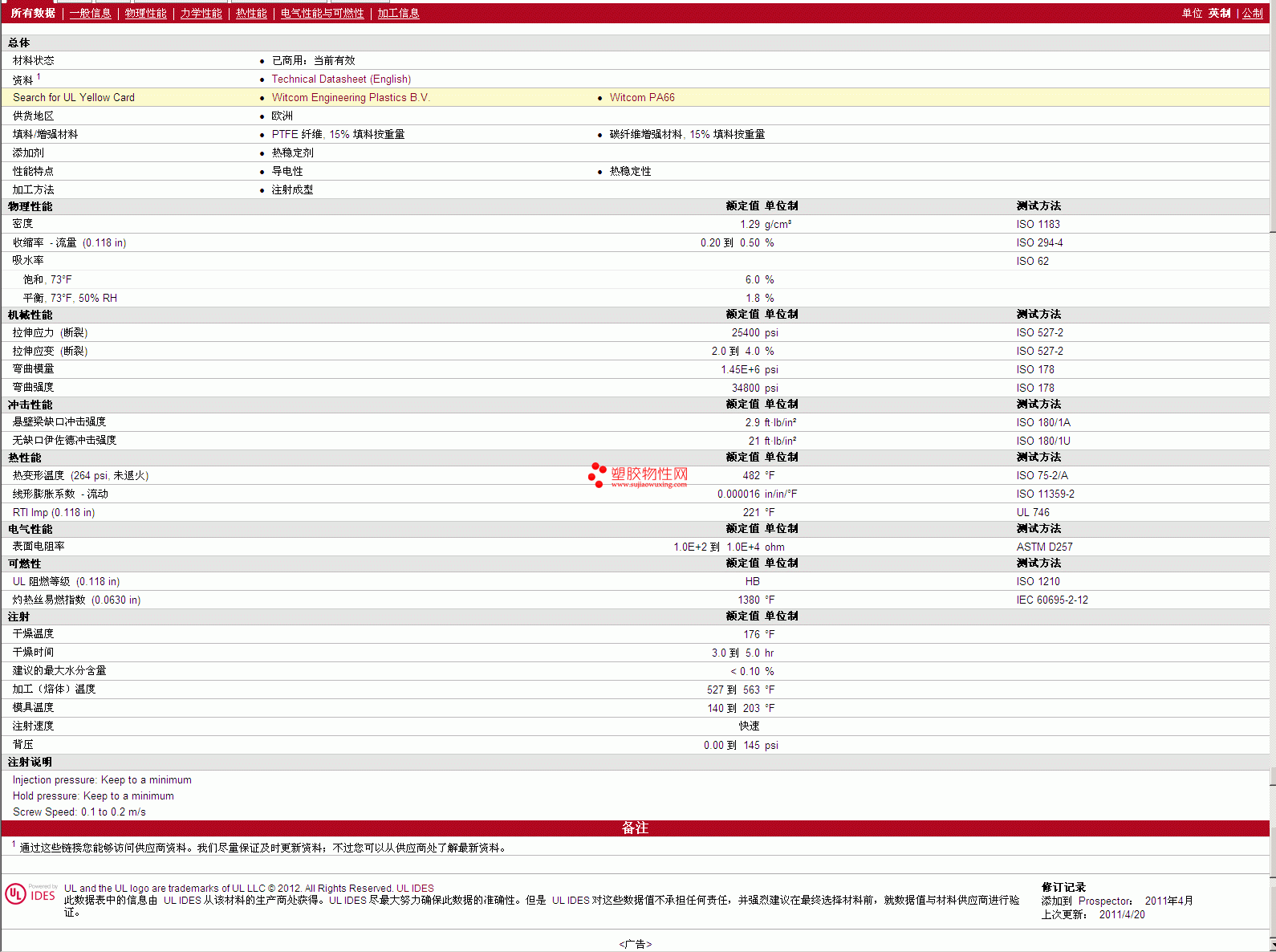1276x952 pixels.
Task: Click the UL 746 test method
Action: coord(1033,512)
